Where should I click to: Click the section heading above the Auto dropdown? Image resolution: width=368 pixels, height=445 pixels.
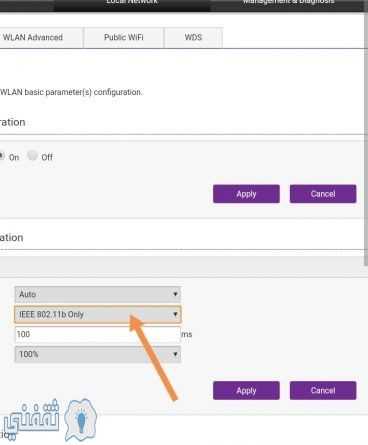tap(12, 237)
